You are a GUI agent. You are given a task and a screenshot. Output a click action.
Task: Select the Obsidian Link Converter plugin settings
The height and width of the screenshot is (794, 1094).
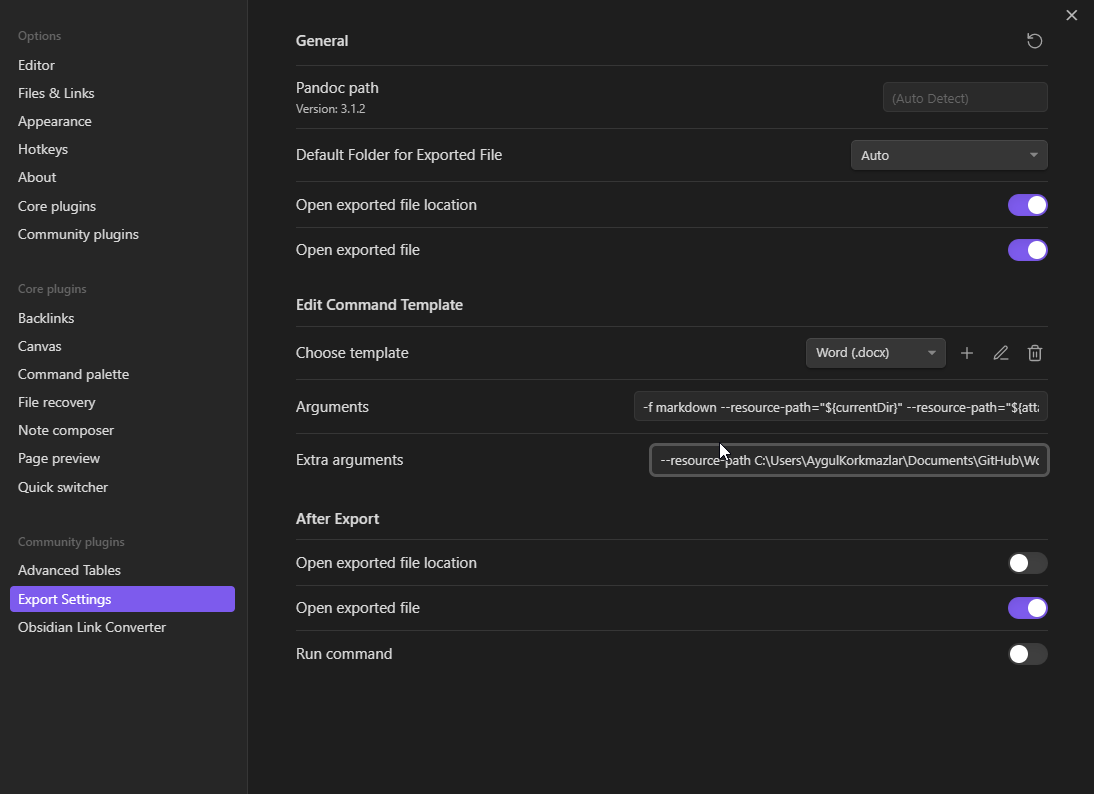pyautogui.click(x=92, y=627)
